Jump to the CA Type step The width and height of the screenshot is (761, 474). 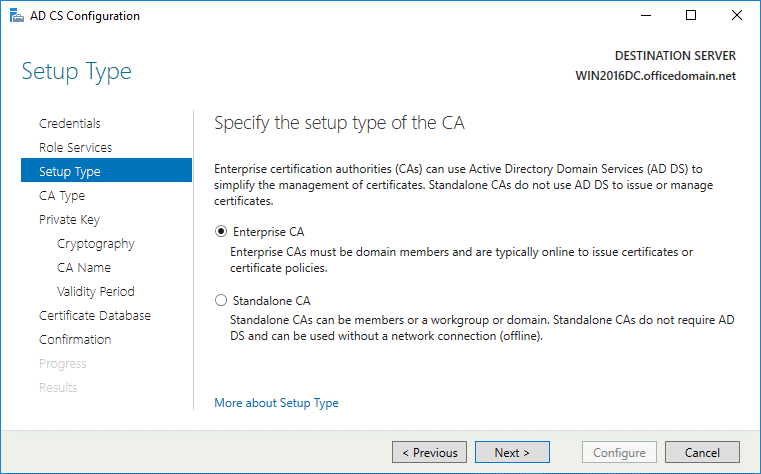point(62,195)
